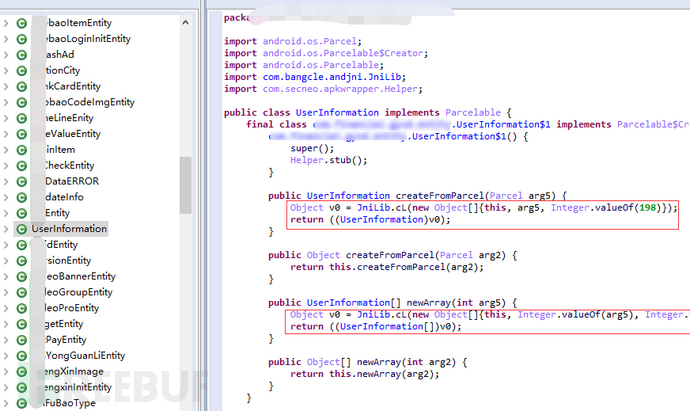
Task: Expand the baoItemEntity tree node
Action: [6, 23]
